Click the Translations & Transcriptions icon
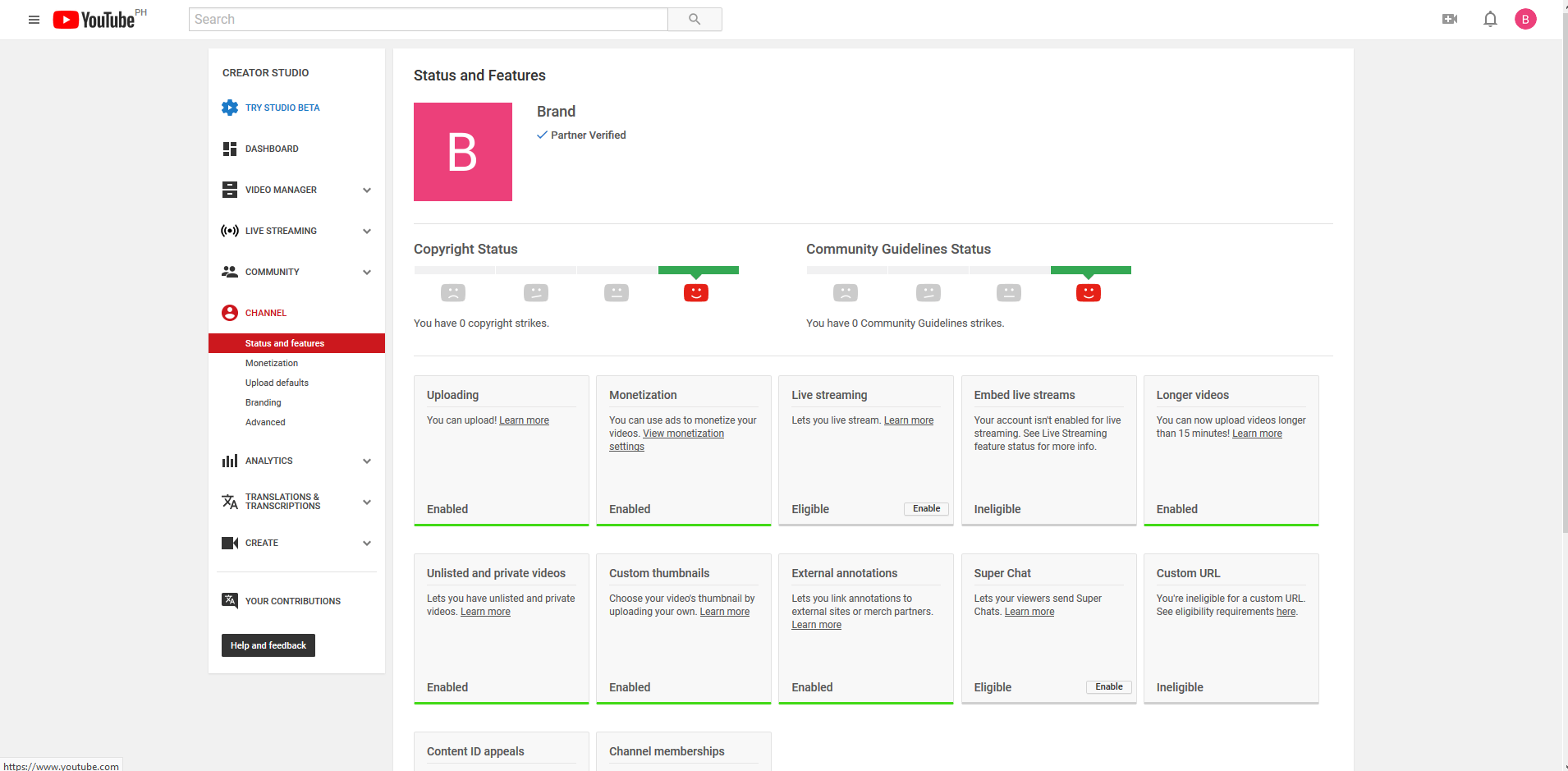Image resolution: width=1568 pixels, height=771 pixels. tap(230, 502)
